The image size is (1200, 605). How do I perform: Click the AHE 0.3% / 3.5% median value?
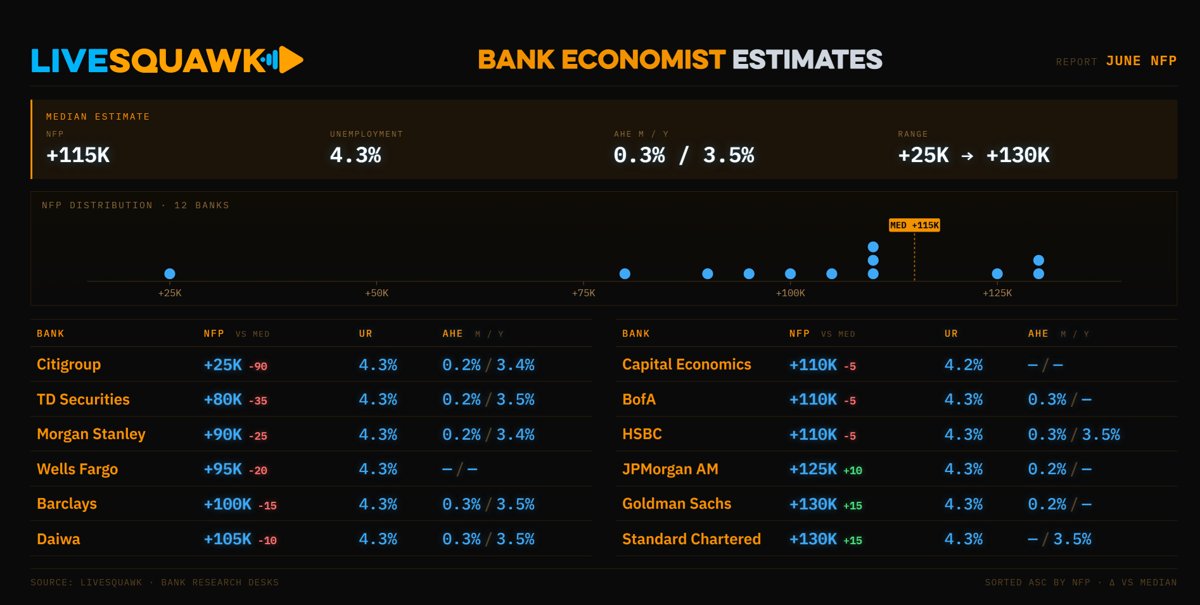pos(684,155)
